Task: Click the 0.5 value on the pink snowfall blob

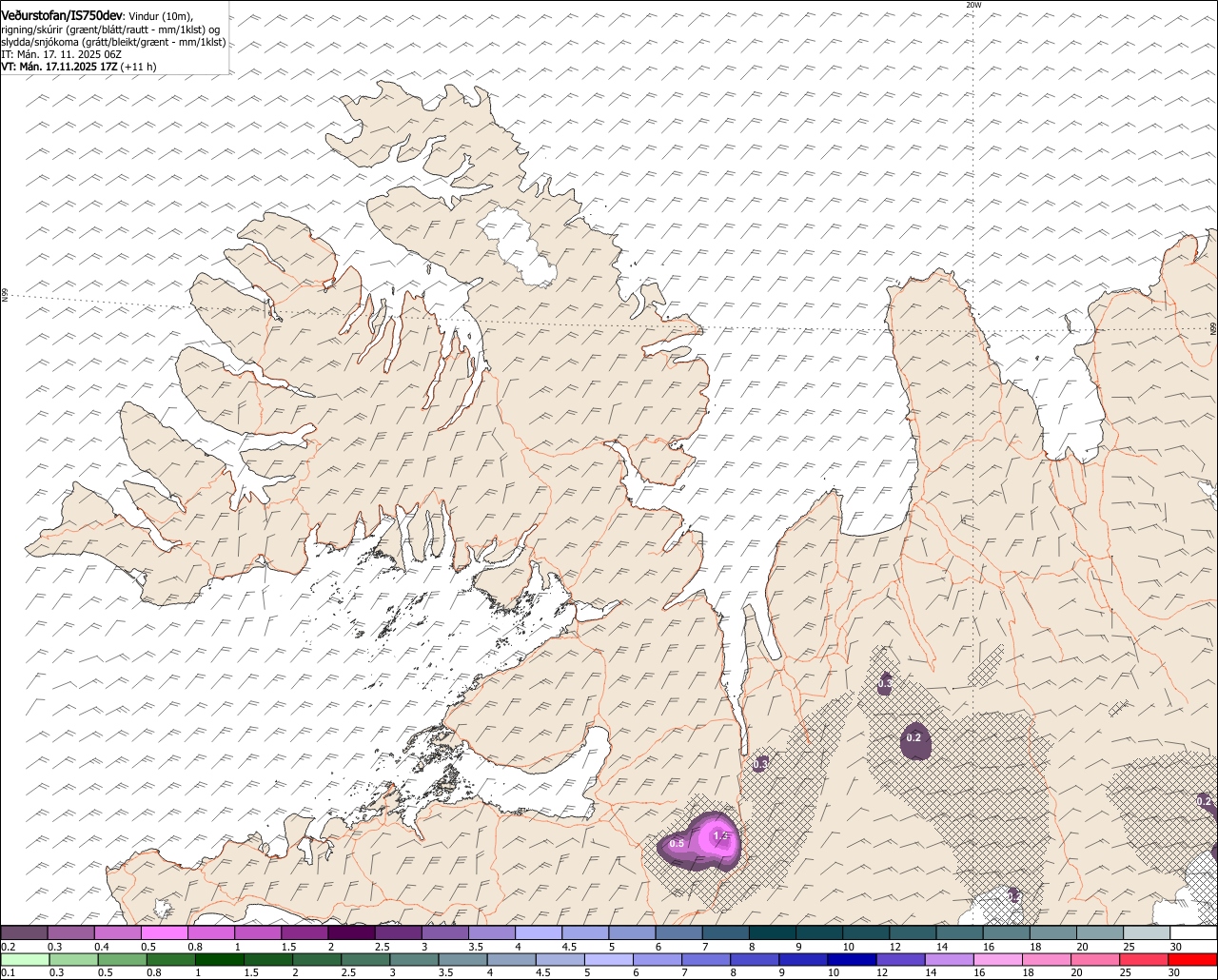Action: pyautogui.click(x=677, y=844)
